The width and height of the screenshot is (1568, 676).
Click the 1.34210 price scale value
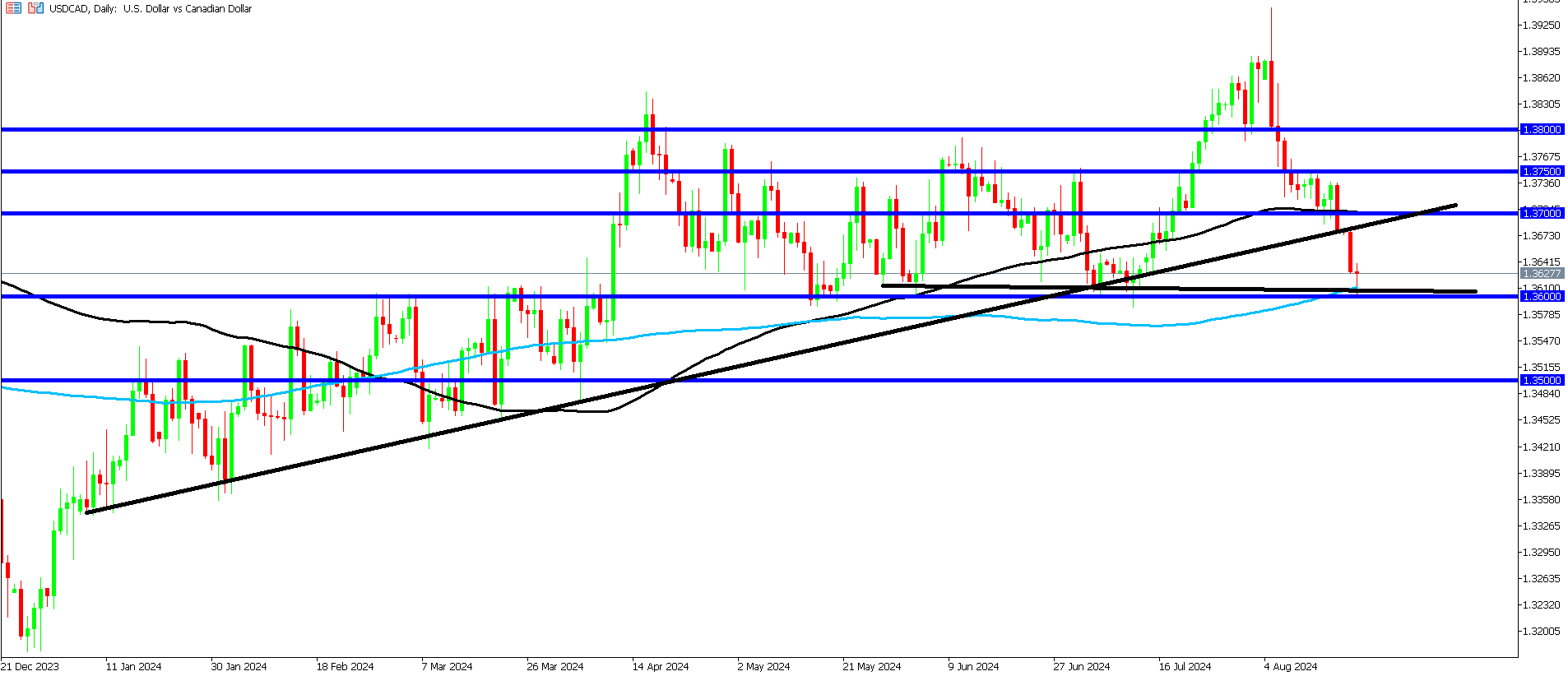coord(1542,447)
